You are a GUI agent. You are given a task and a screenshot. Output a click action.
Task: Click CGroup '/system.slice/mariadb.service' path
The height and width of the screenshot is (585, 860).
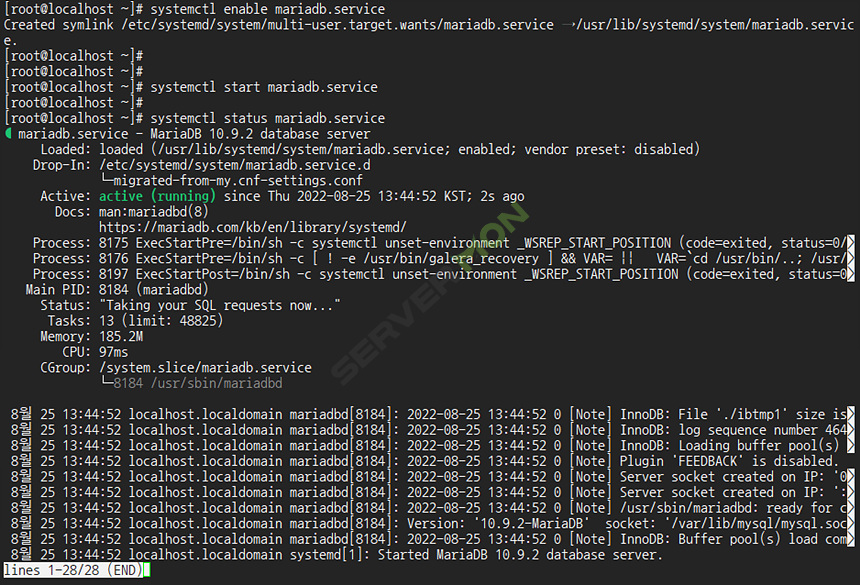point(205,368)
